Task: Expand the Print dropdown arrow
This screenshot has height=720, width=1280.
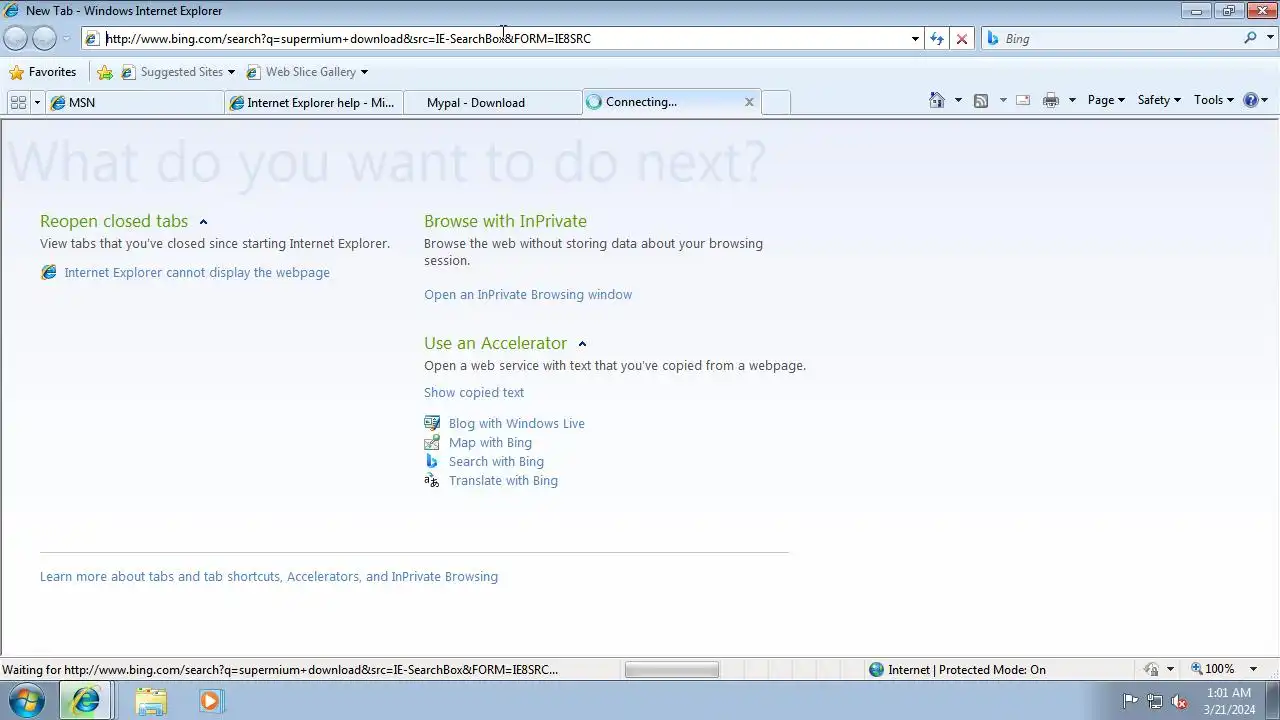Action: [x=1072, y=100]
